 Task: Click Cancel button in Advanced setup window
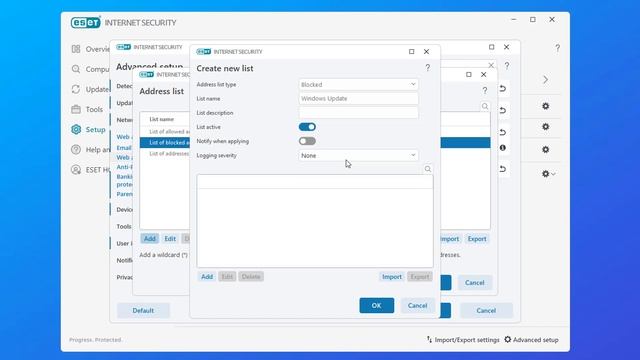coord(486,310)
